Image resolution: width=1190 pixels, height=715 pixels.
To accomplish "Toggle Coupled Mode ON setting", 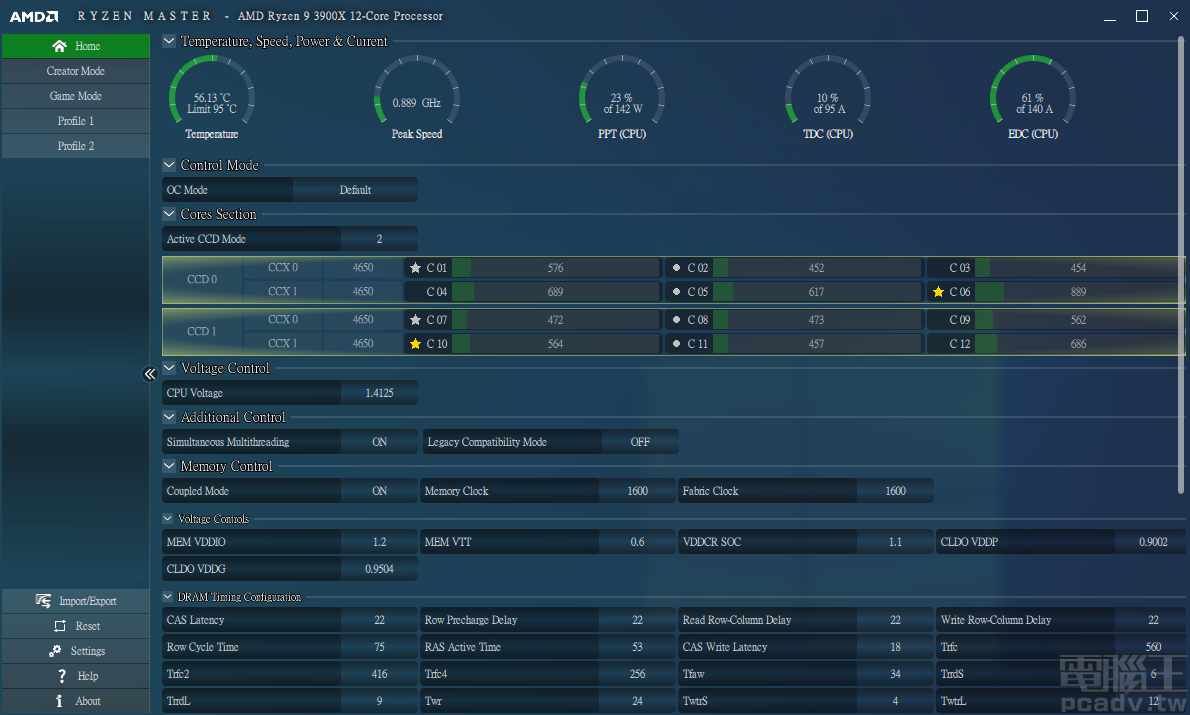I will (379, 491).
